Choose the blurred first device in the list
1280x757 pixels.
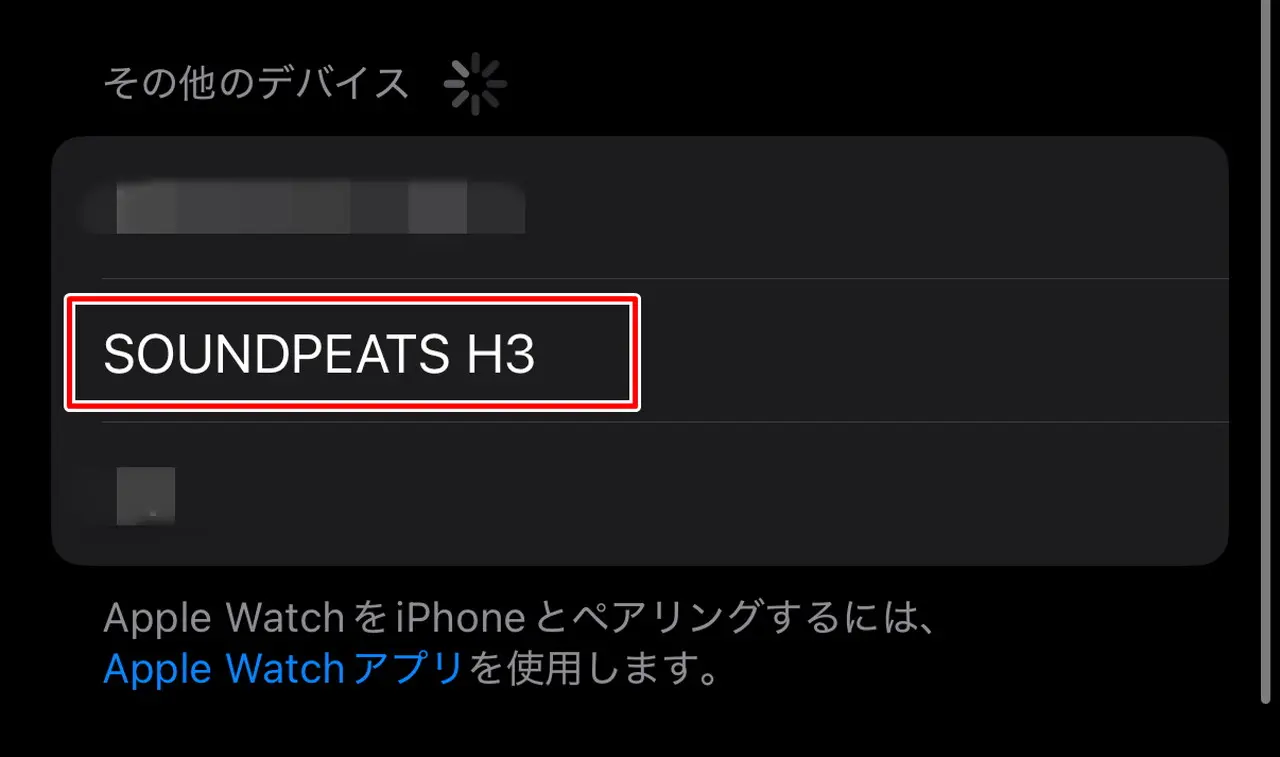click(x=640, y=208)
